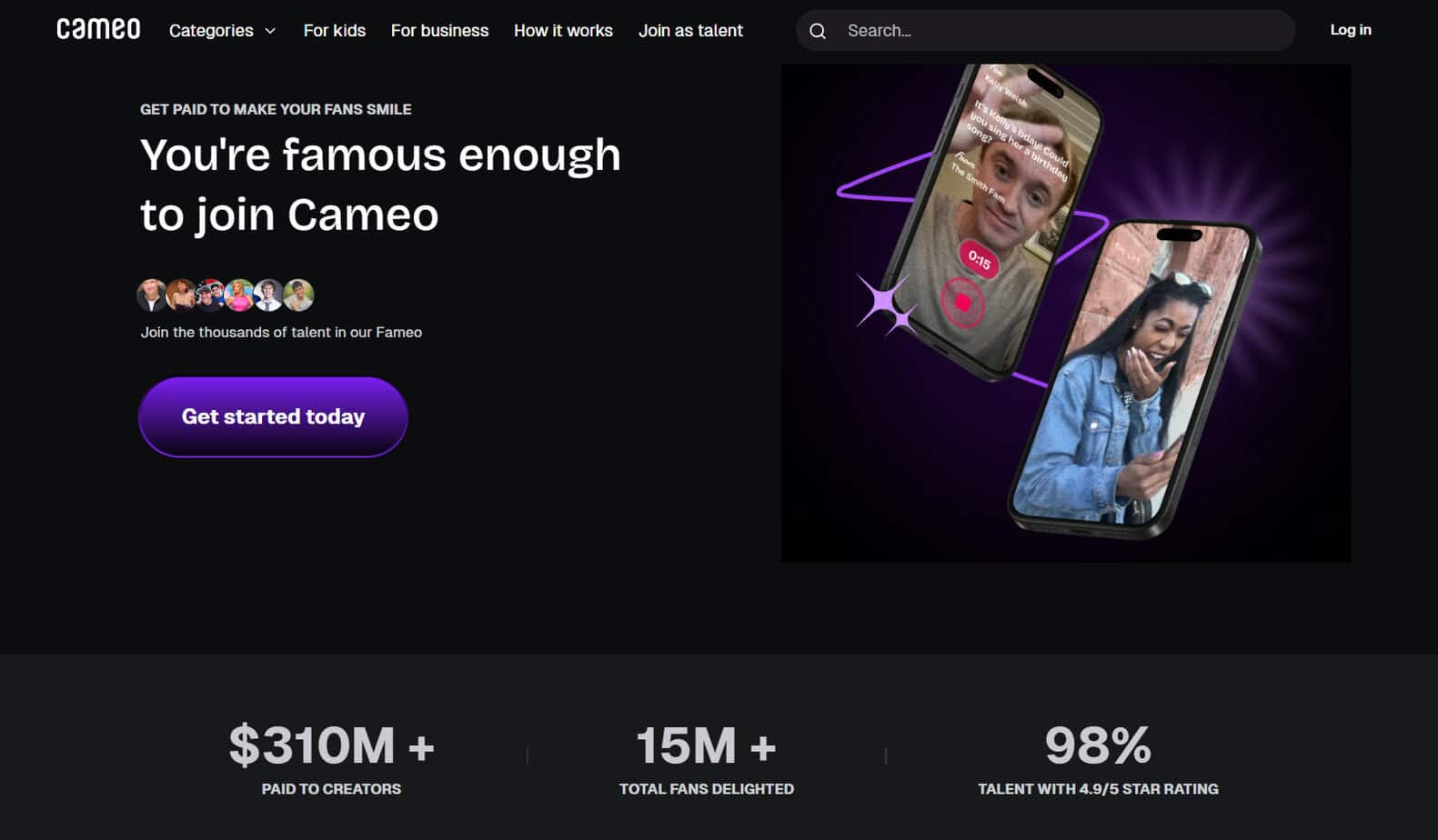Viewport: 1438px width, 840px height.
Task: Click the search magnifier icon
Action: pos(818,31)
